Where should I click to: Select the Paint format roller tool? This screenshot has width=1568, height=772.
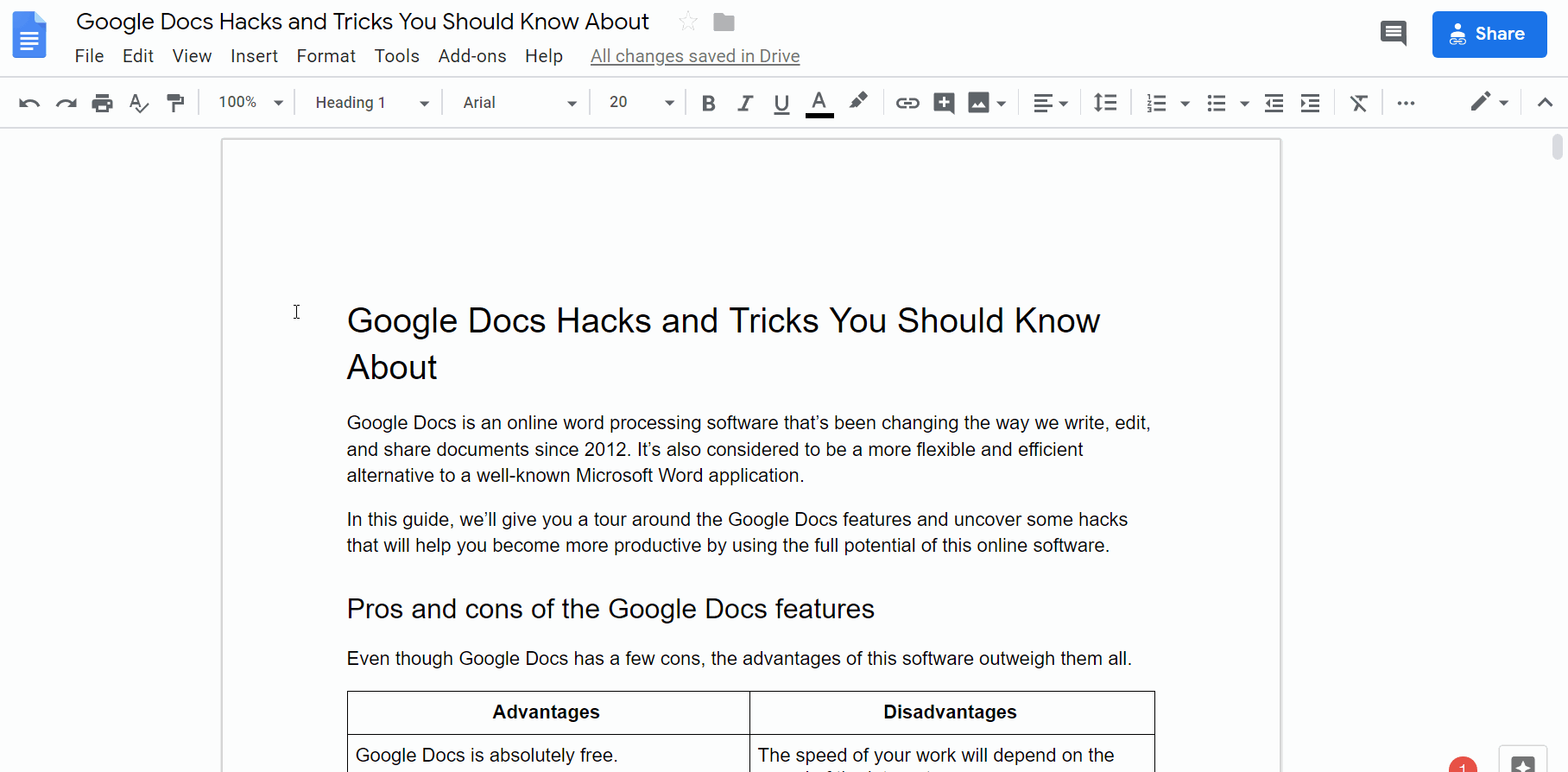click(x=175, y=103)
